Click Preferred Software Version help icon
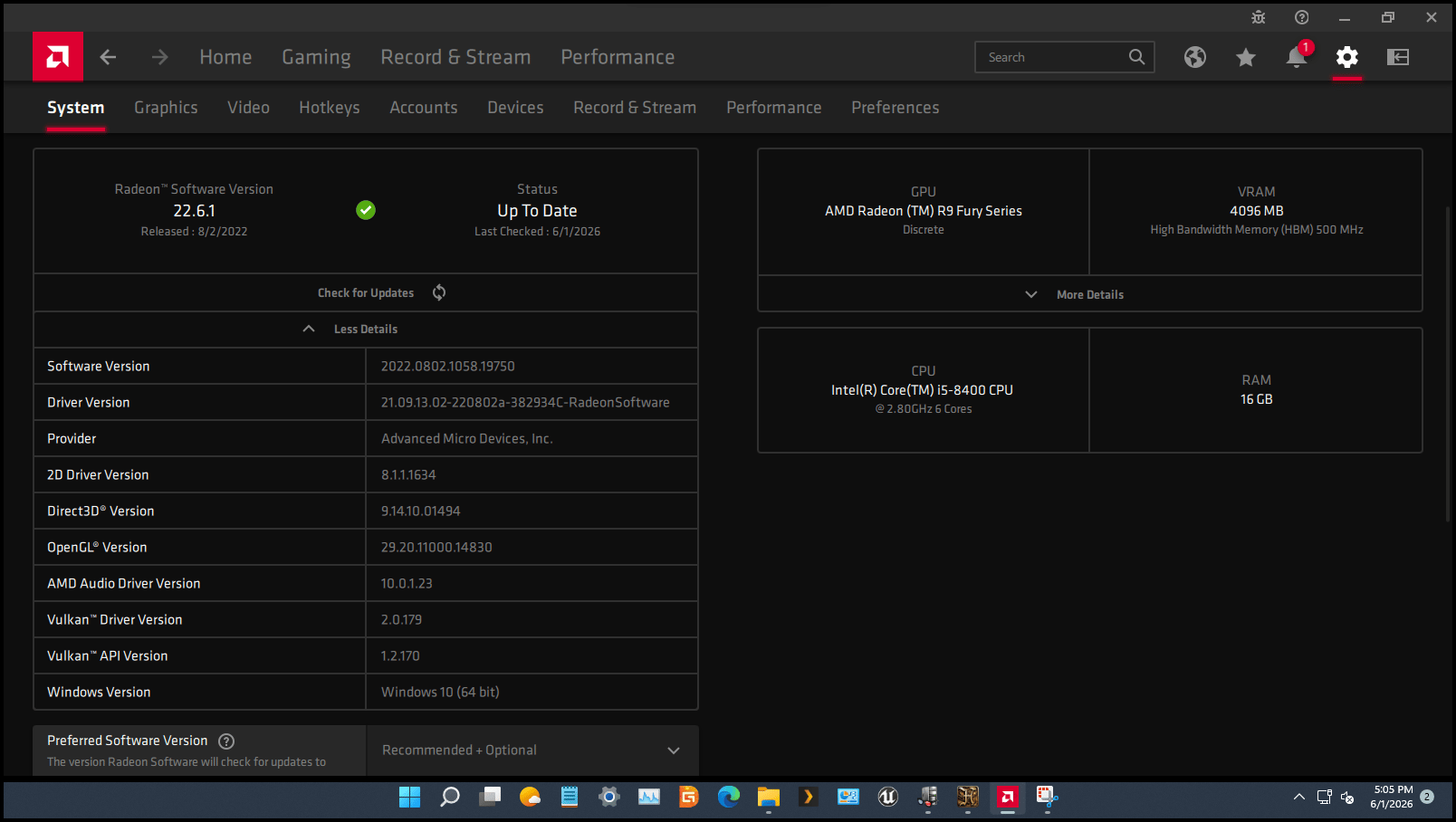This screenshot has width=1456, height=822. click(226, 741)
